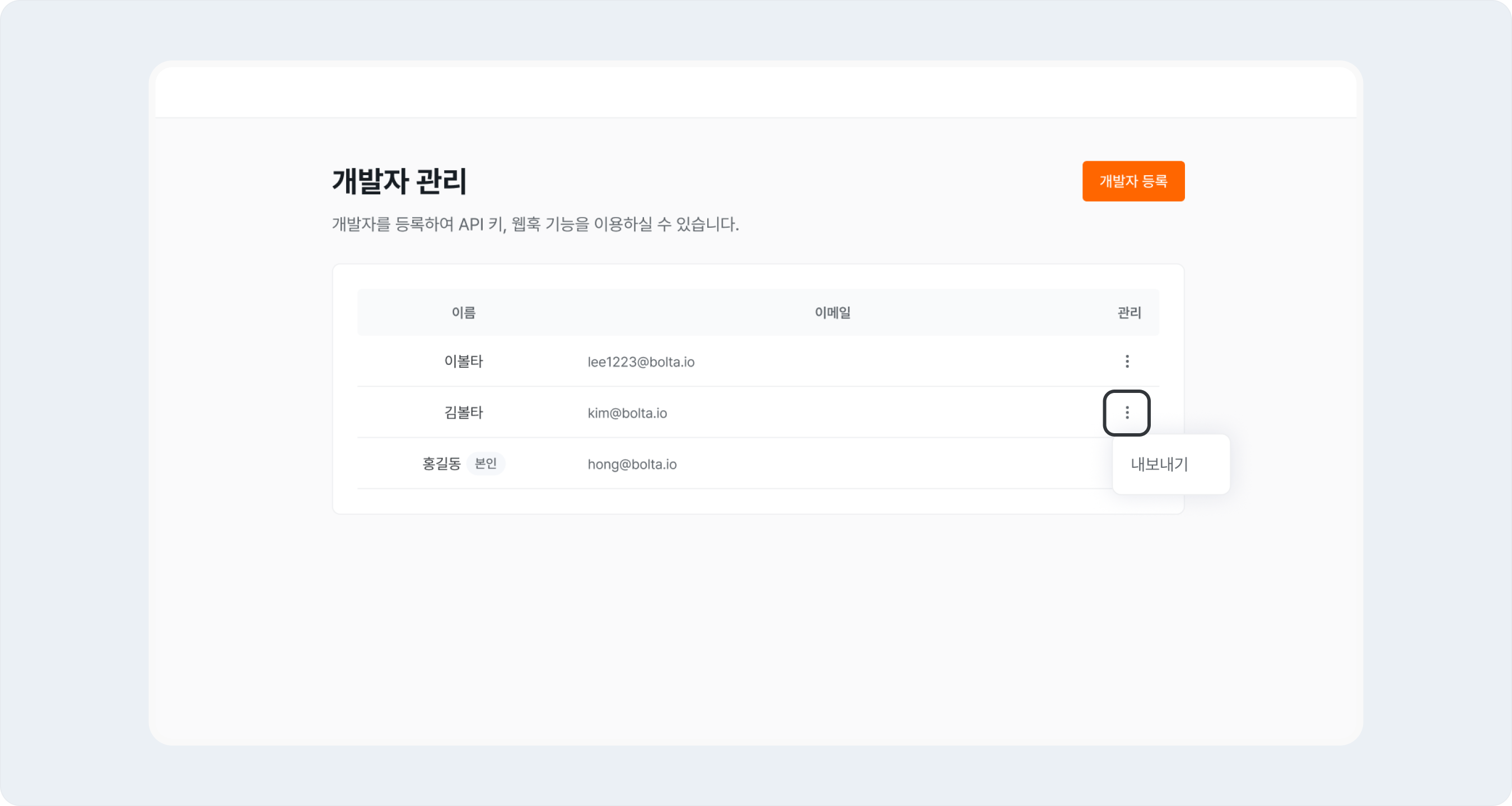Image resolution: width=1512 pixels, height=806 pixels.
Task: Click the 이름 column header
Action: tap(463, 313)
